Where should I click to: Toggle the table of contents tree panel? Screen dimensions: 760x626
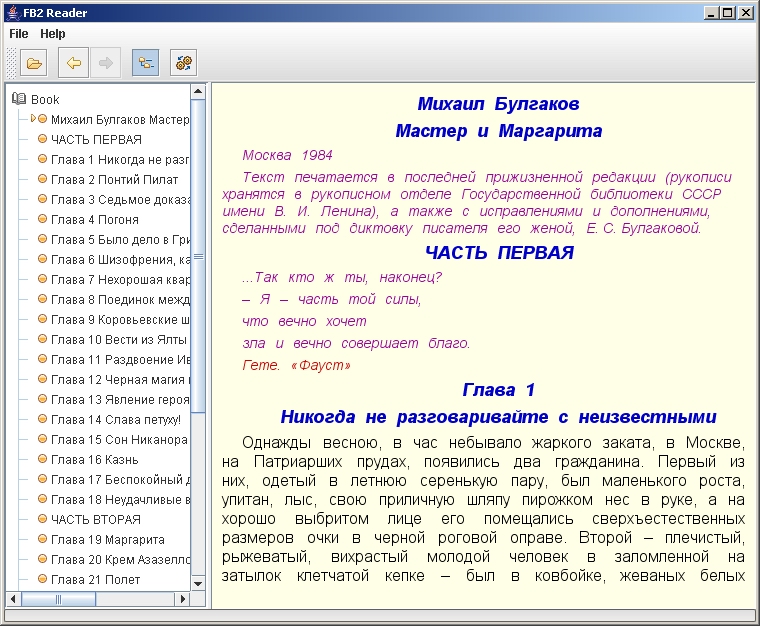pos(145,63)
